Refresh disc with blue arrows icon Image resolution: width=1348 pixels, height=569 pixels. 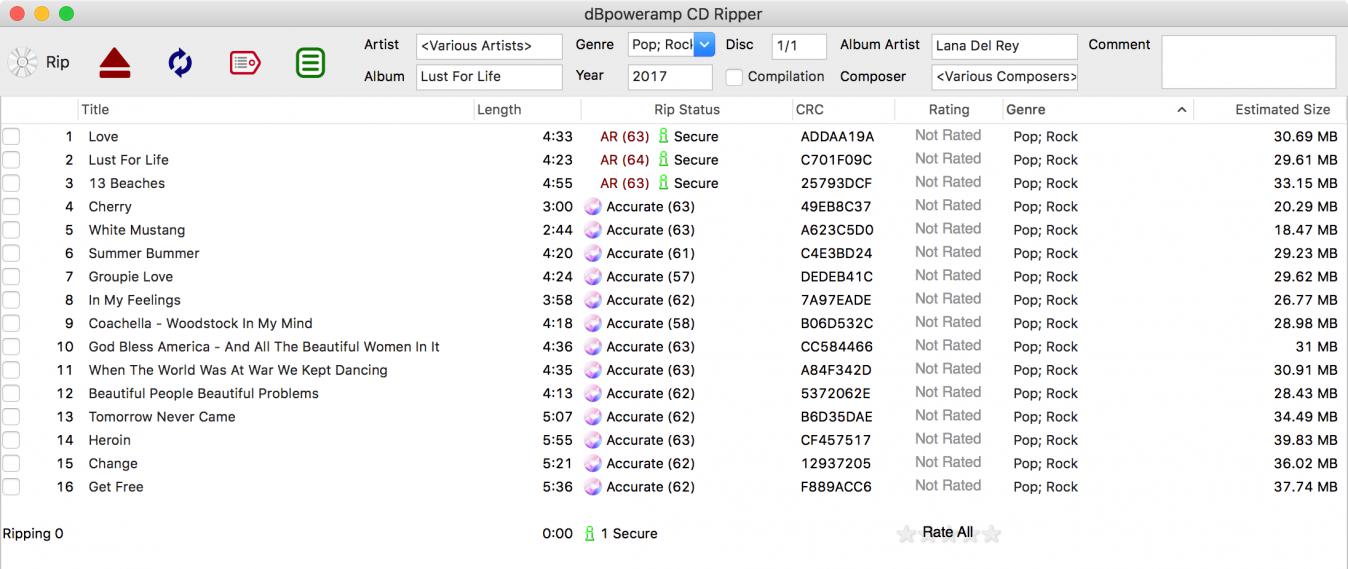coord(180,63)
